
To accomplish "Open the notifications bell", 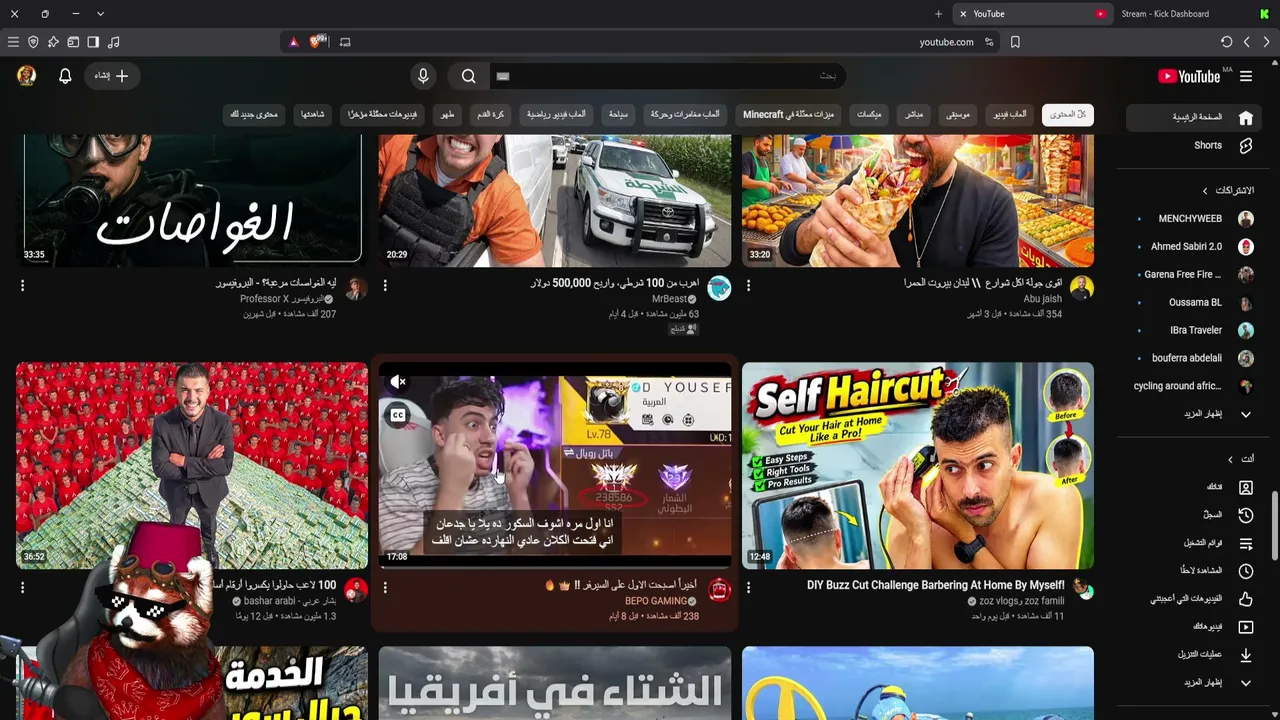I will point(65,76).
